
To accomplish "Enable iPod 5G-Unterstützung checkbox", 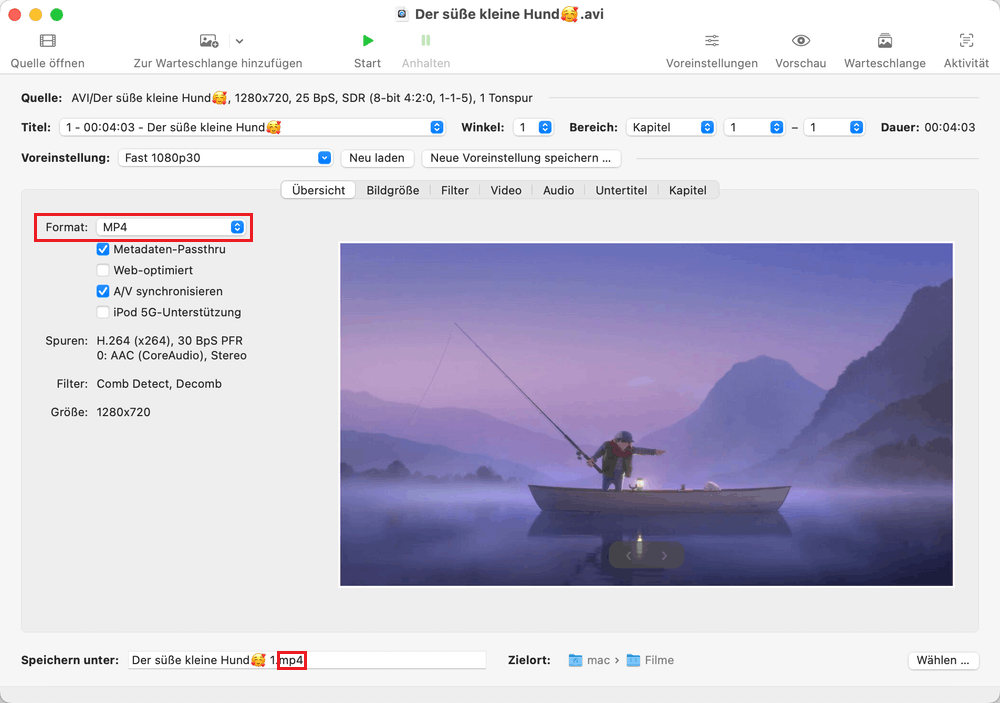I will tap(103, 312).
